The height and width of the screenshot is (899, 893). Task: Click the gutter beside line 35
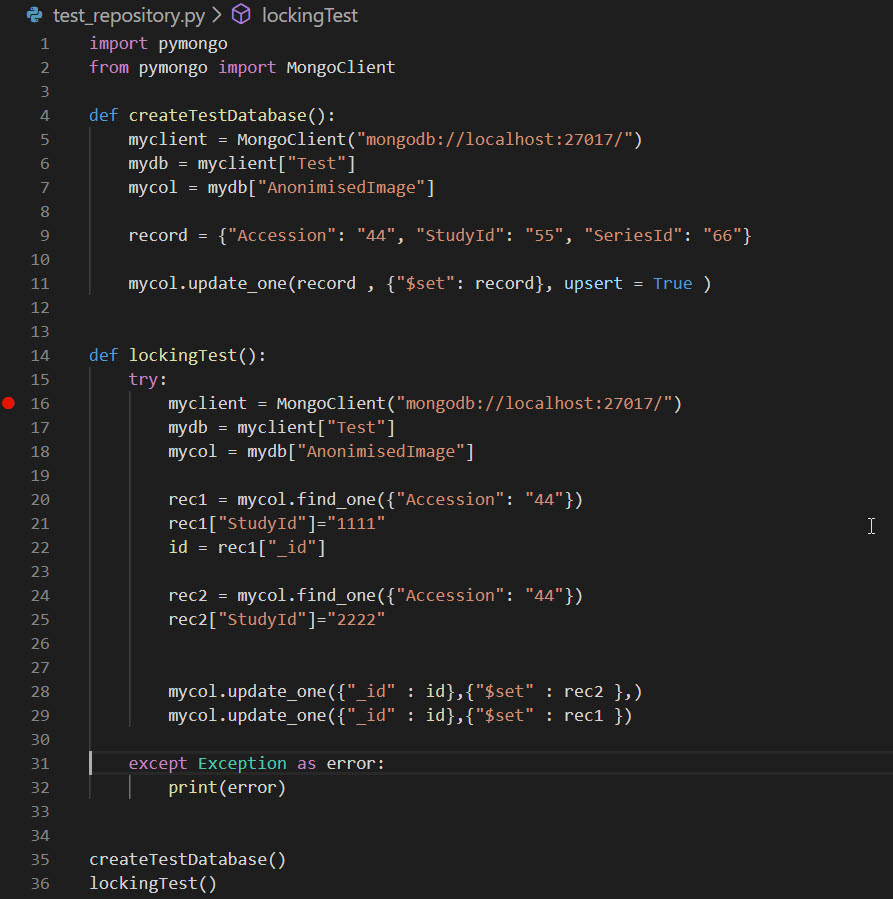pyautogui.click(x=8, y=859)
